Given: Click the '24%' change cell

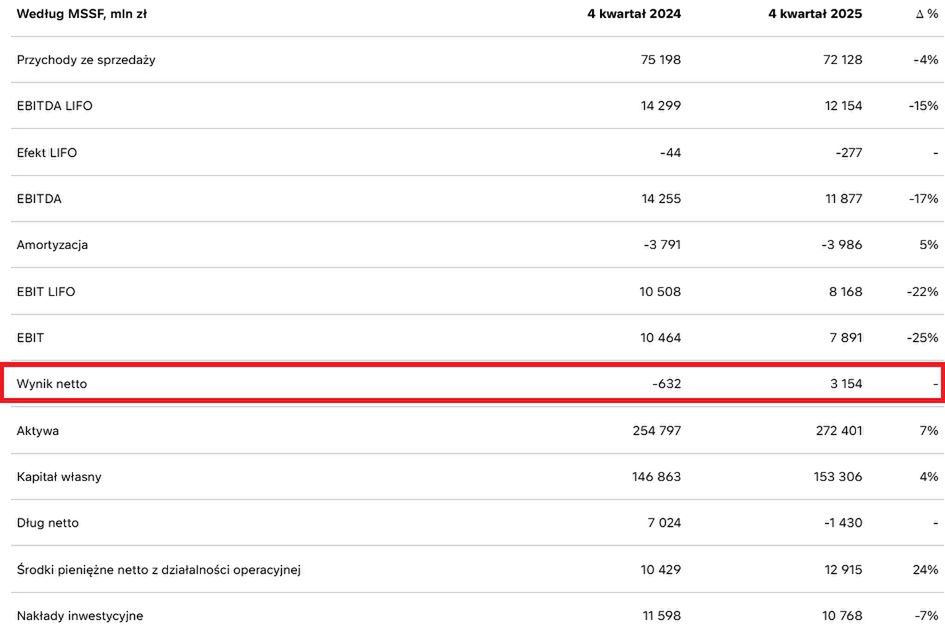Looking at the screenshot, I should coord(926,570).
